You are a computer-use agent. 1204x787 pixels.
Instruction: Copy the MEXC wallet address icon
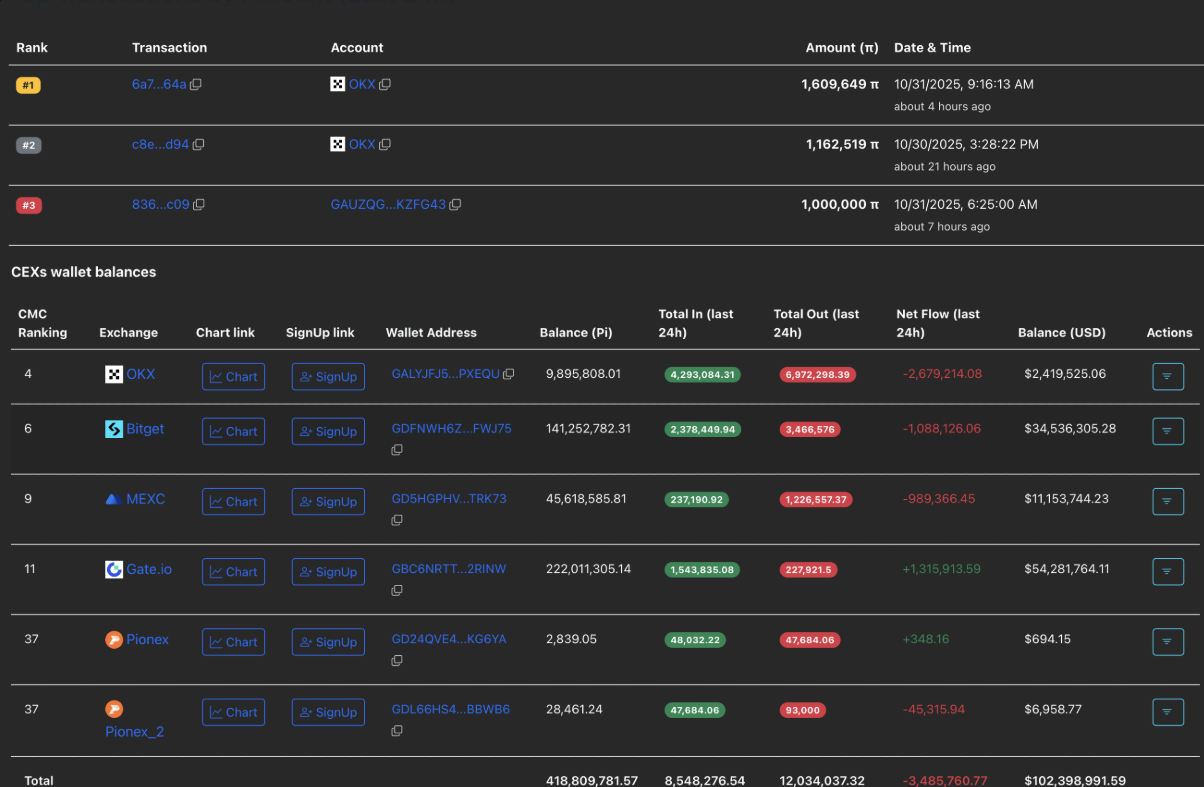(397, 520)
